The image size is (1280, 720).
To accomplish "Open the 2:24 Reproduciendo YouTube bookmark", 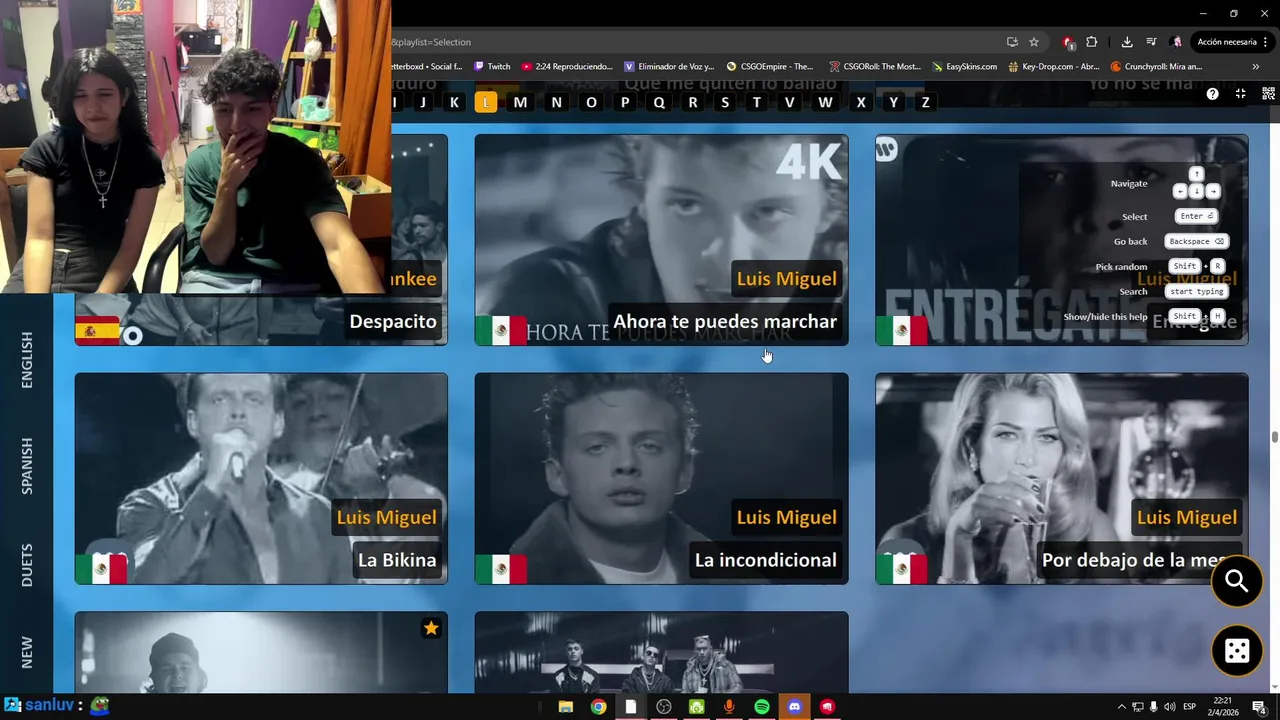I will 567,67.
